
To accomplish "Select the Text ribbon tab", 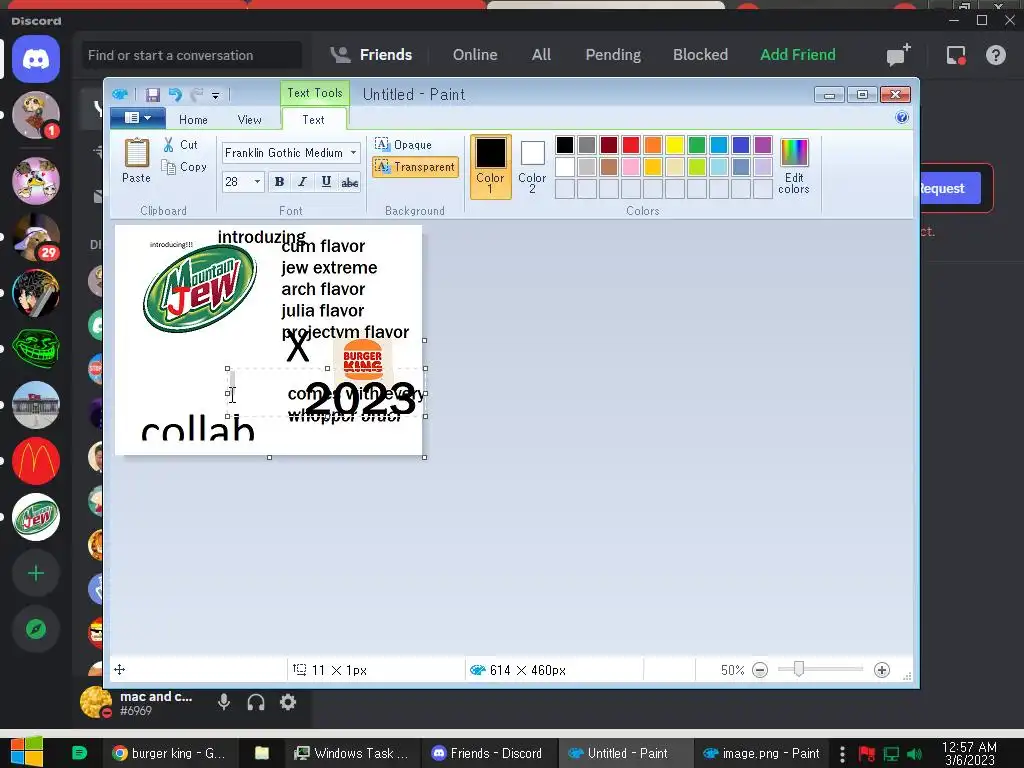I will point(313,120).
